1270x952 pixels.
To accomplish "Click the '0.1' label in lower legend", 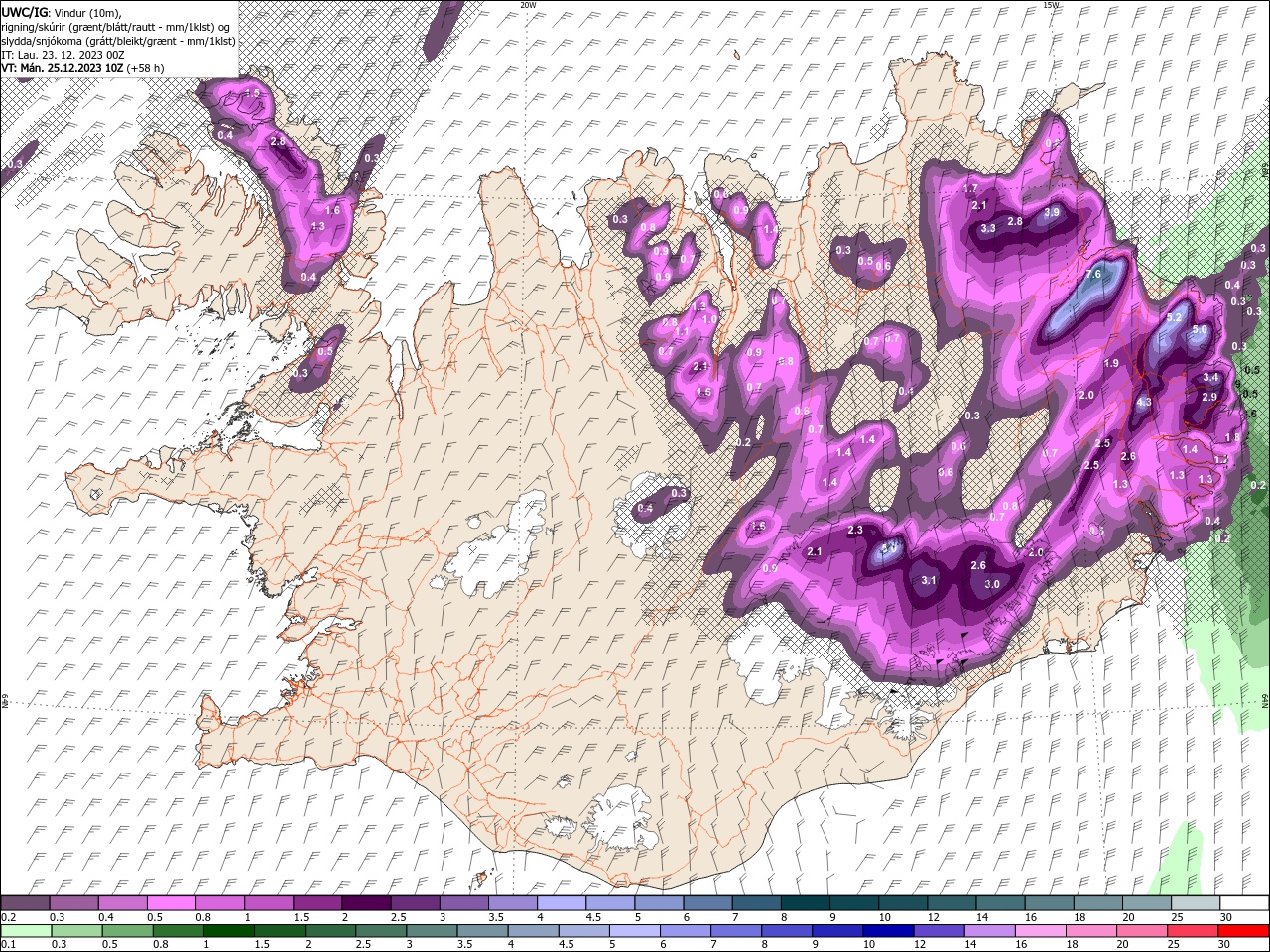I will pos(8,945).
